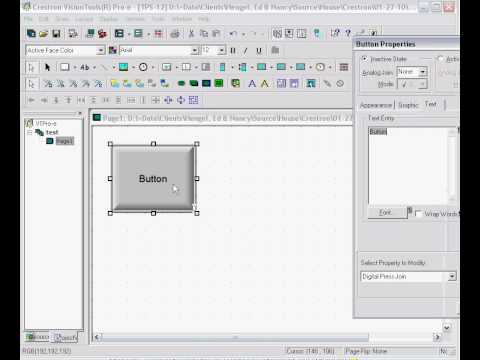
Task: Click the Page Flip: None status text
Action: click(366, 351)
